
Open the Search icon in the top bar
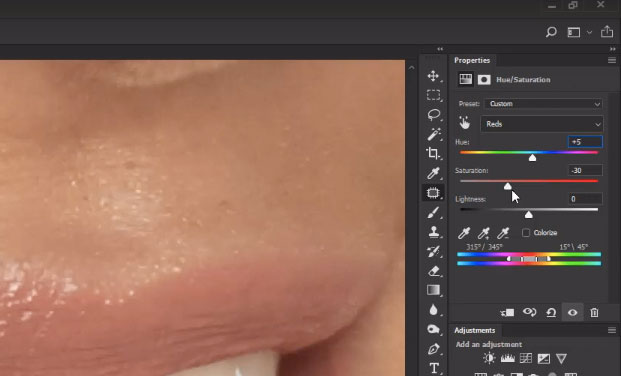coord(551,32)
